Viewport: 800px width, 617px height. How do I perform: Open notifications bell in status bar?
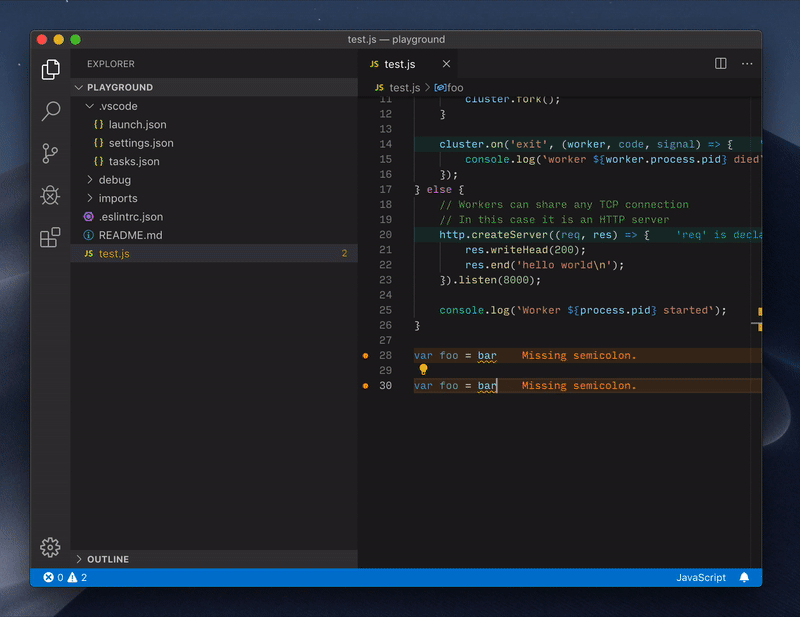[x=744, y=577]
